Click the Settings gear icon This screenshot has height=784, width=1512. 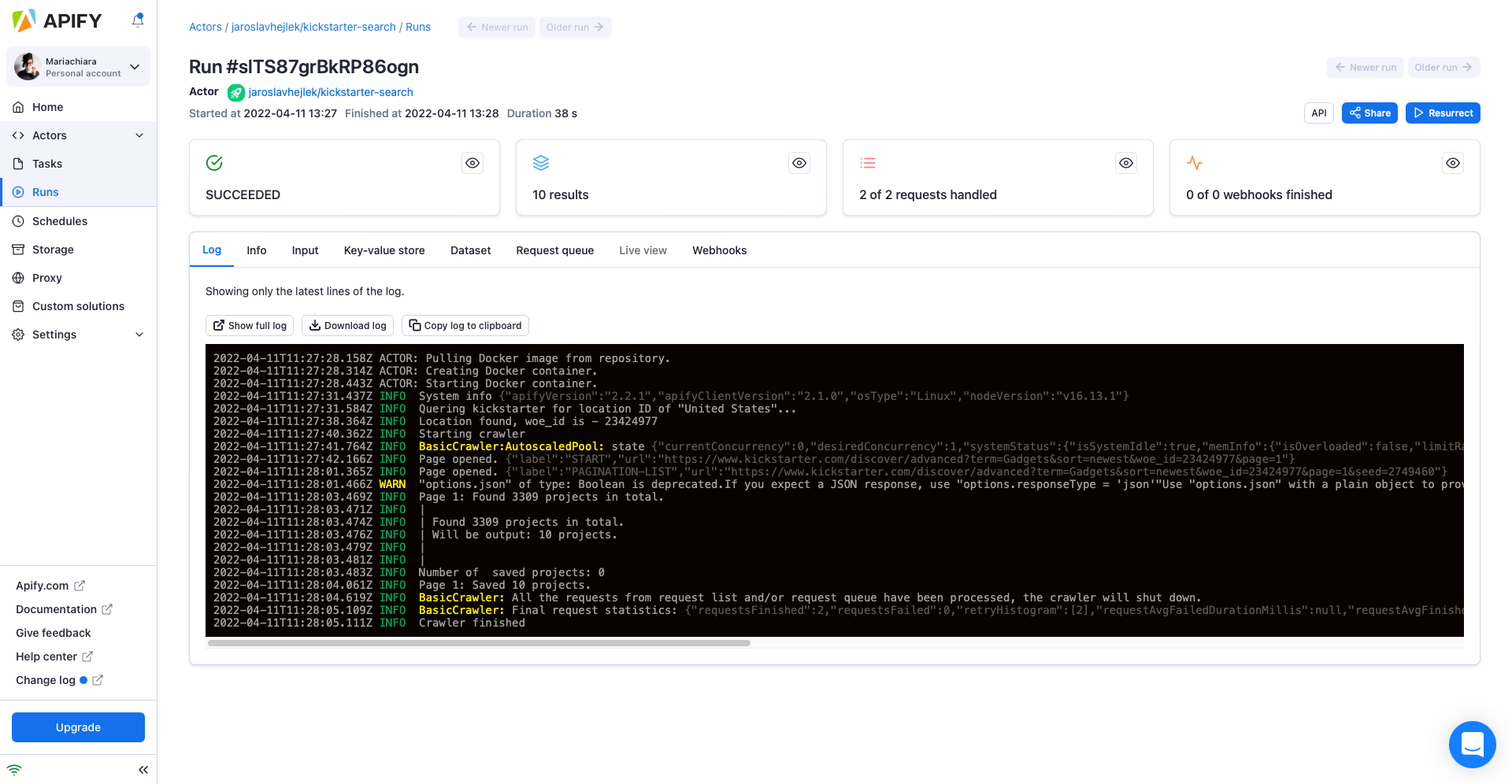[x=18, y=335]
